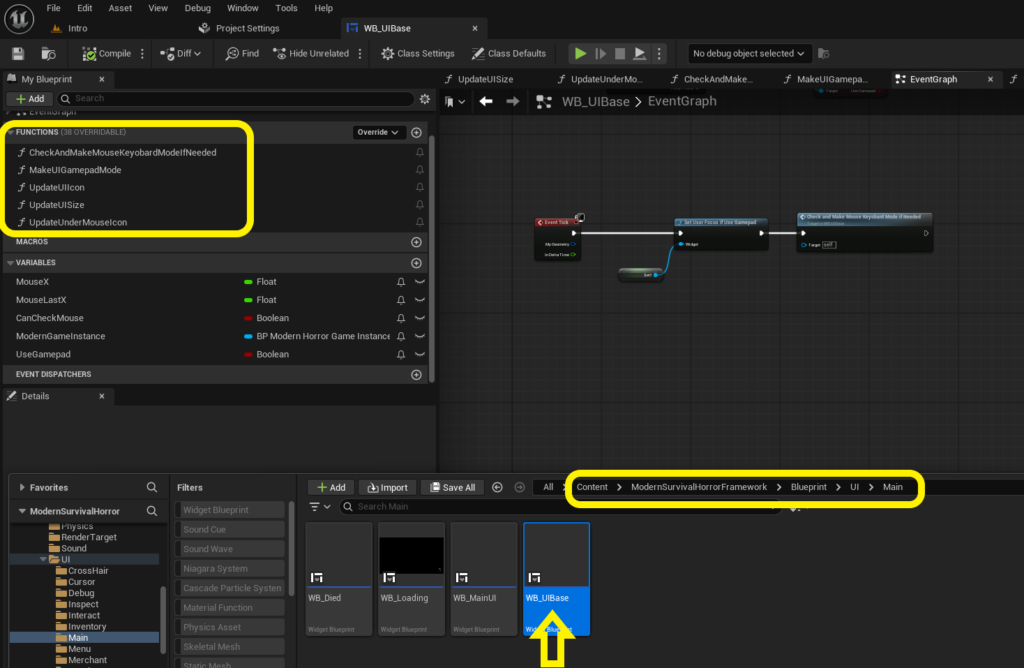Navigate back with the graph left arrow
The image size is (1024, 668).
click(x=486, y=101)
